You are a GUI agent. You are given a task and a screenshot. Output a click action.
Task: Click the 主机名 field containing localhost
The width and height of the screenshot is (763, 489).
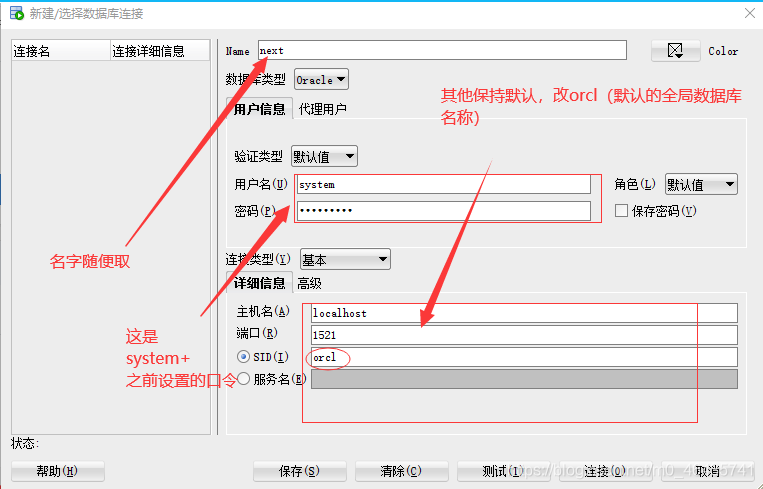coord(524,313)
